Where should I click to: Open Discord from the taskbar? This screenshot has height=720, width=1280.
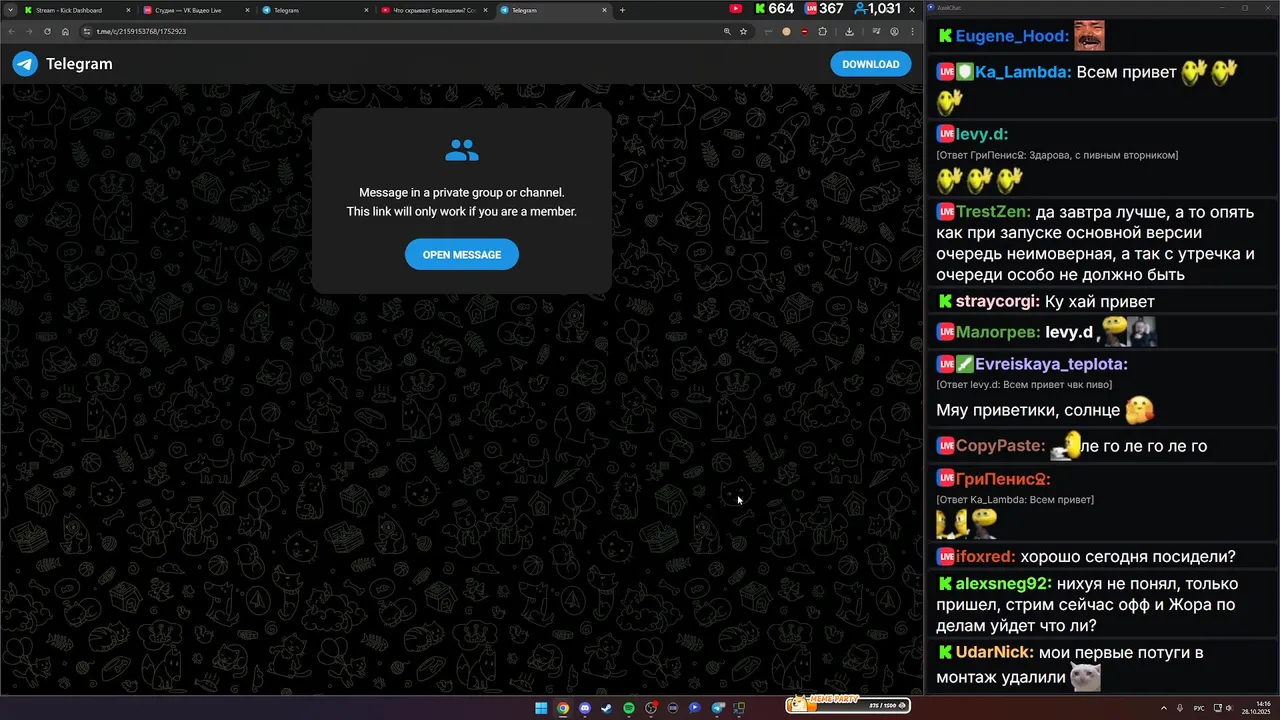coord(585,708)
